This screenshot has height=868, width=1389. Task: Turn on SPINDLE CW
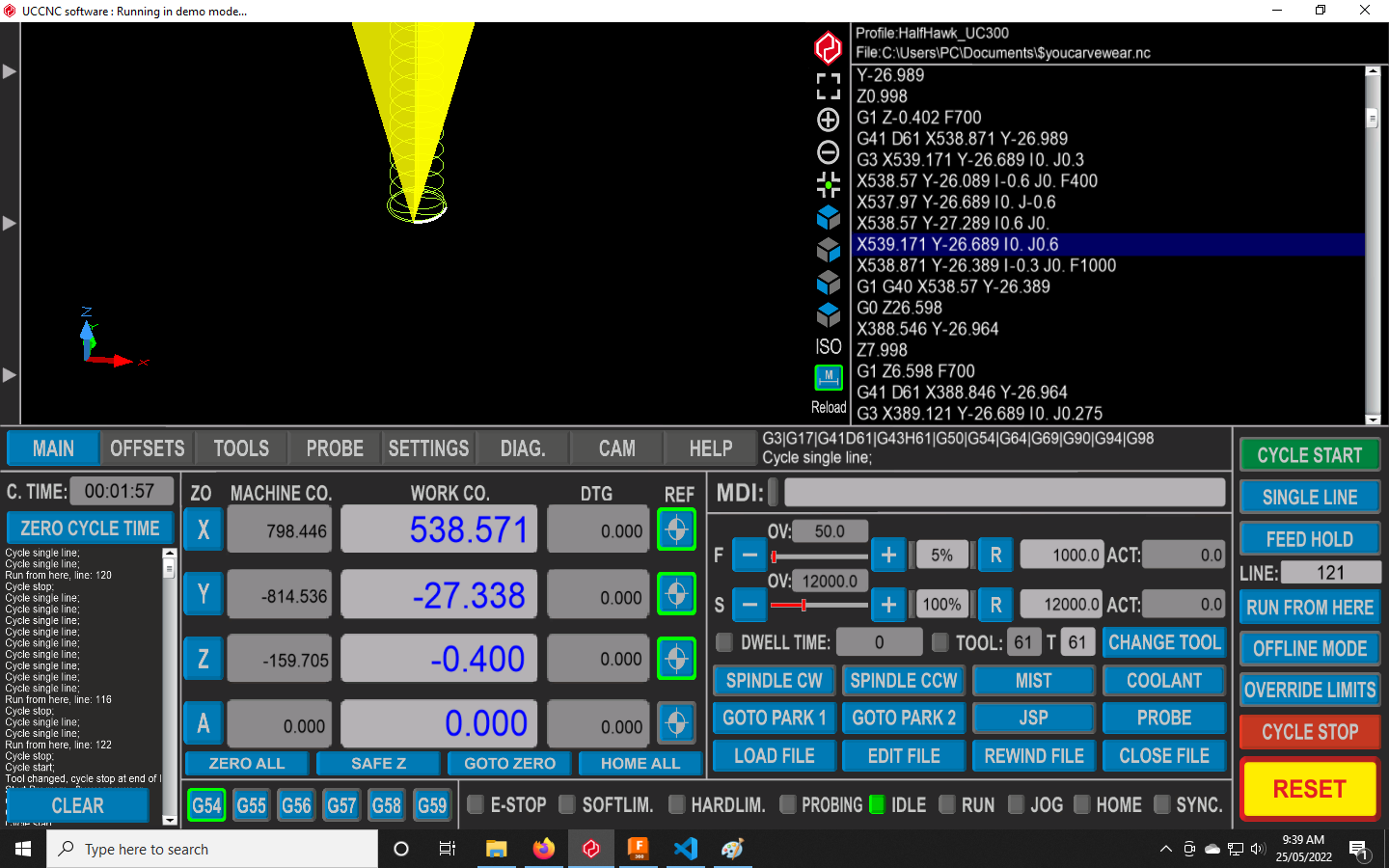point(774,681)
